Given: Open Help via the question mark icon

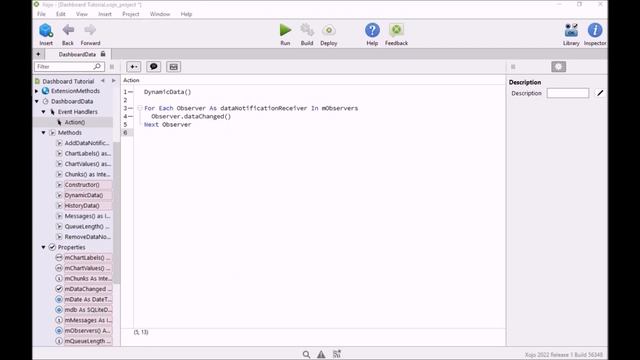Looking at the screenshot, I should tap(372, 30).
